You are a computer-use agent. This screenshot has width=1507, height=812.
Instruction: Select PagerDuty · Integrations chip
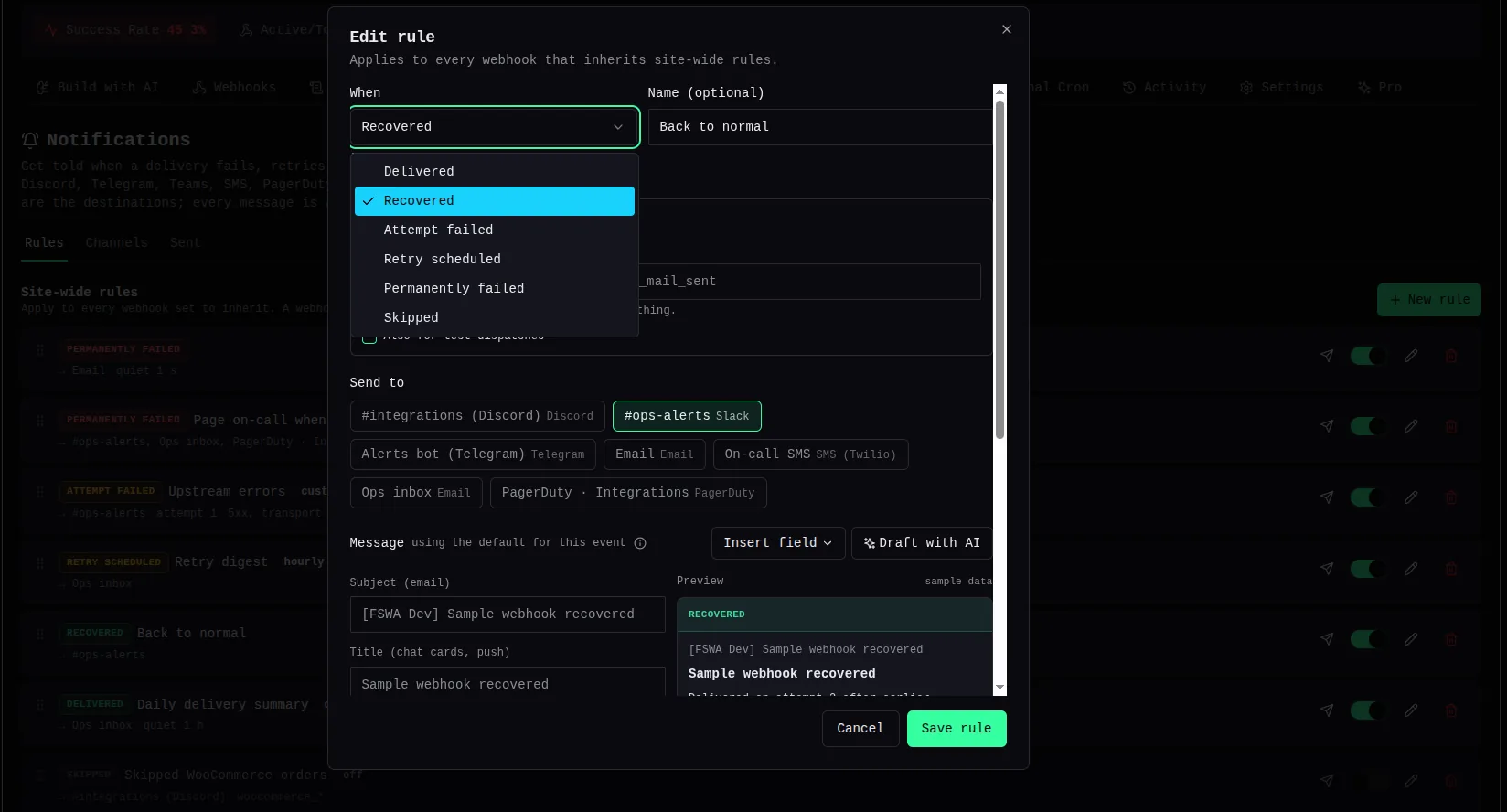(628, 493)
